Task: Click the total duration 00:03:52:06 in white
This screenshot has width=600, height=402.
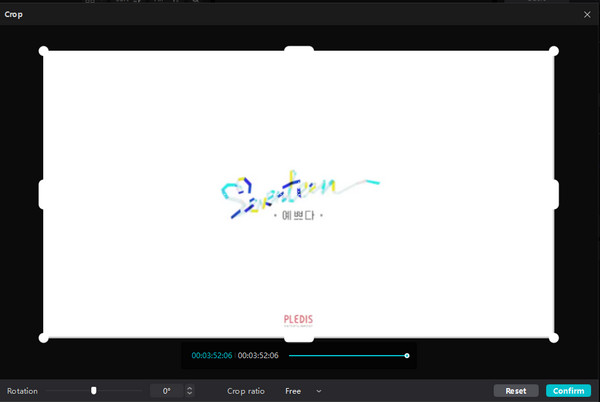Action: click(258, 355)
